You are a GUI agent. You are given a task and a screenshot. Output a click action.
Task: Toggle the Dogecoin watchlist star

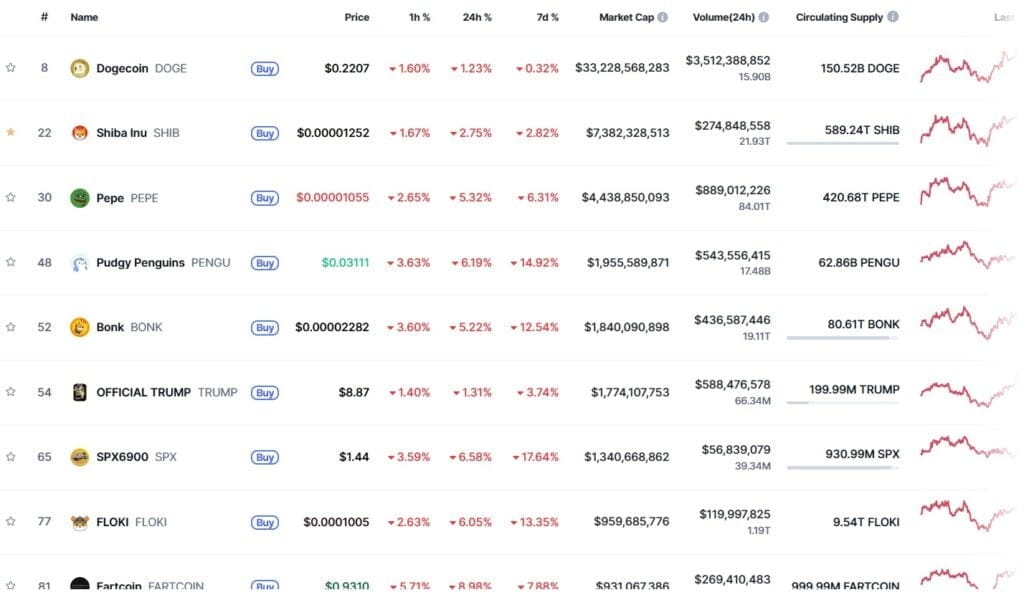[x=10, y=67]
